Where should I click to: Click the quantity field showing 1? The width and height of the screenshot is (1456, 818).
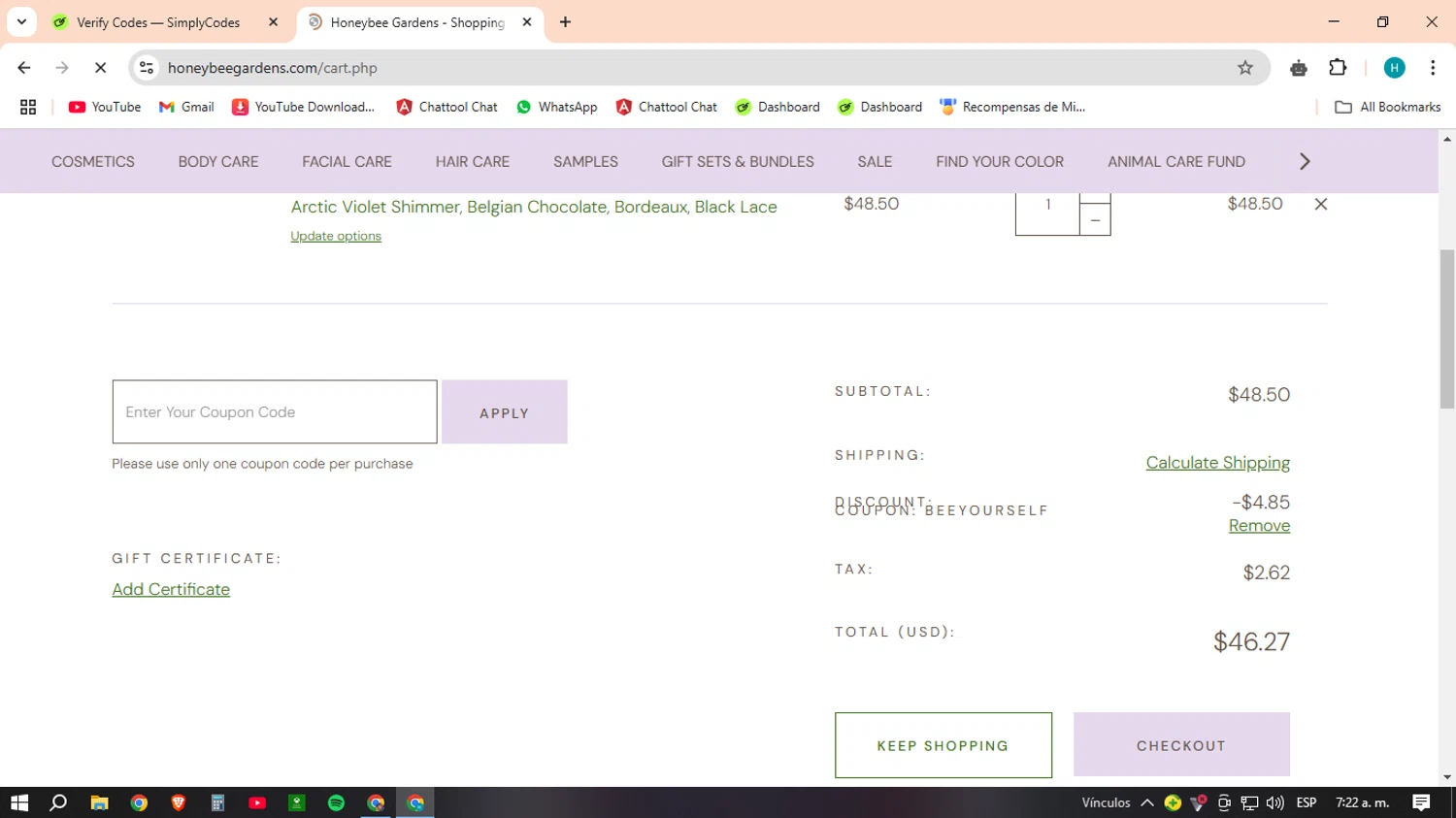pos(1047,206)
